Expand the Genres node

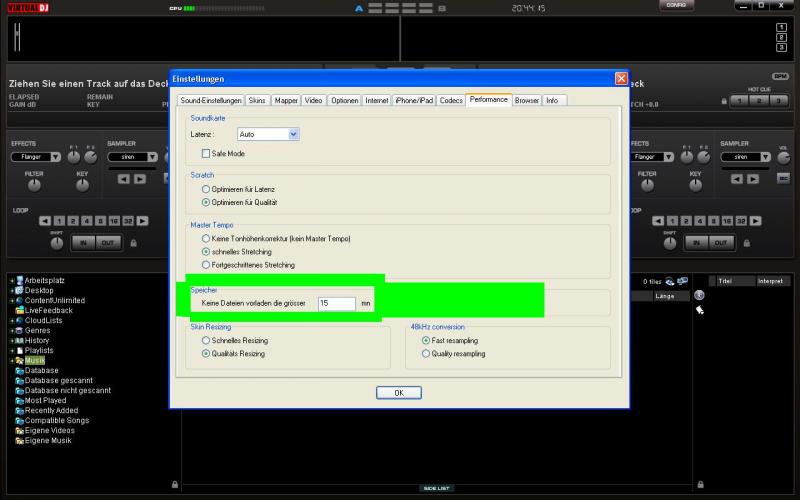[x=12, y=331]
